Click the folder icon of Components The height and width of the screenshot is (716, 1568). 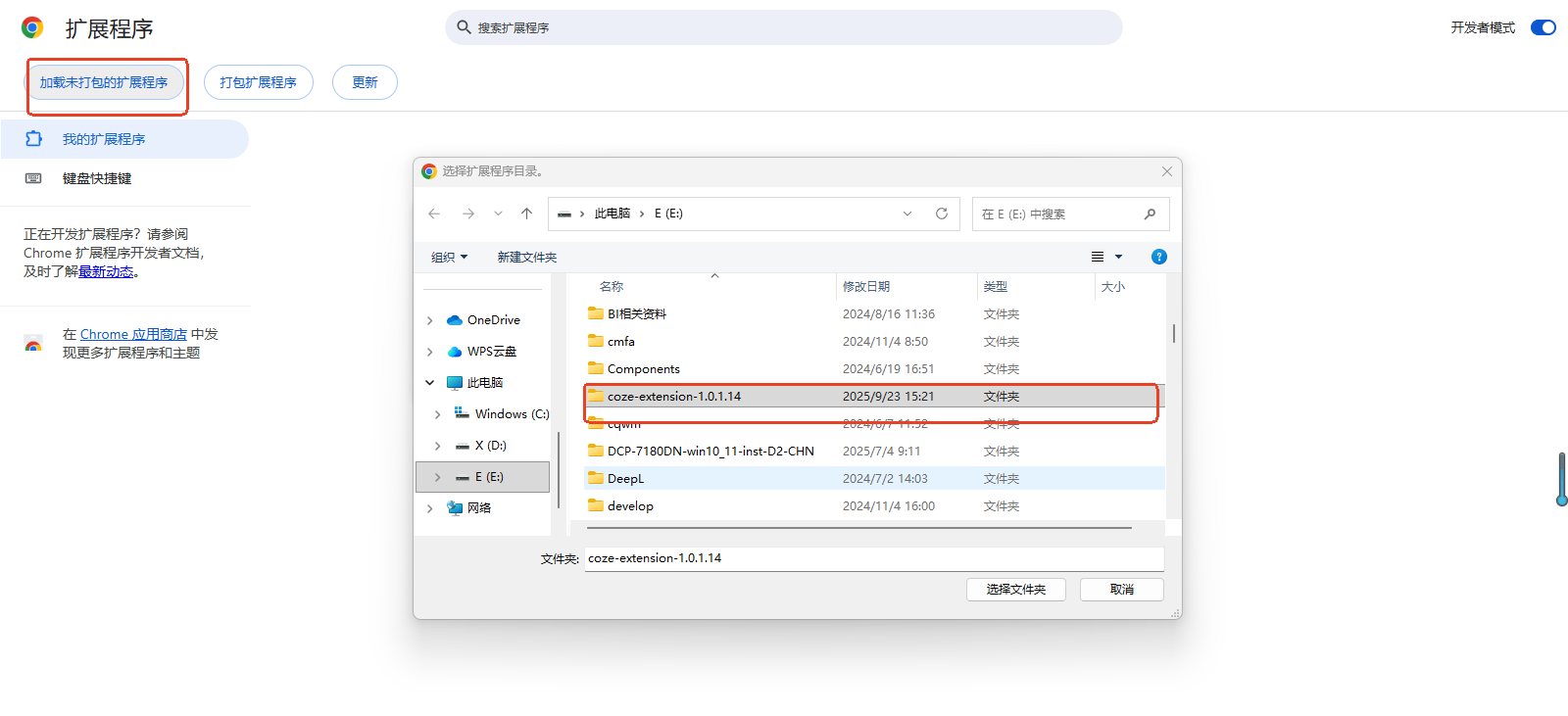(596, 368)
